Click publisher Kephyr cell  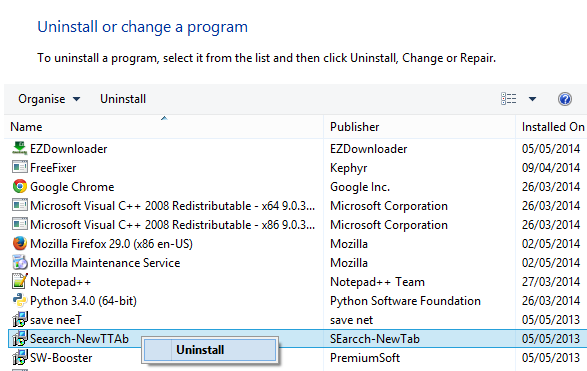click(x=349, y=168)
